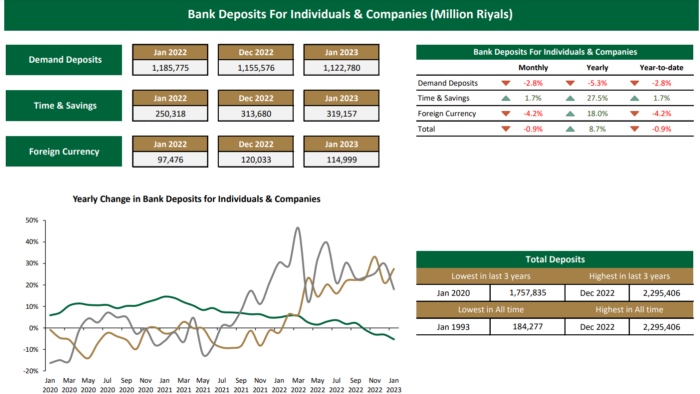Click the red down arrow for Foreign Currency Year-to-date
The image size is (700, 394).
pos(634,114)
